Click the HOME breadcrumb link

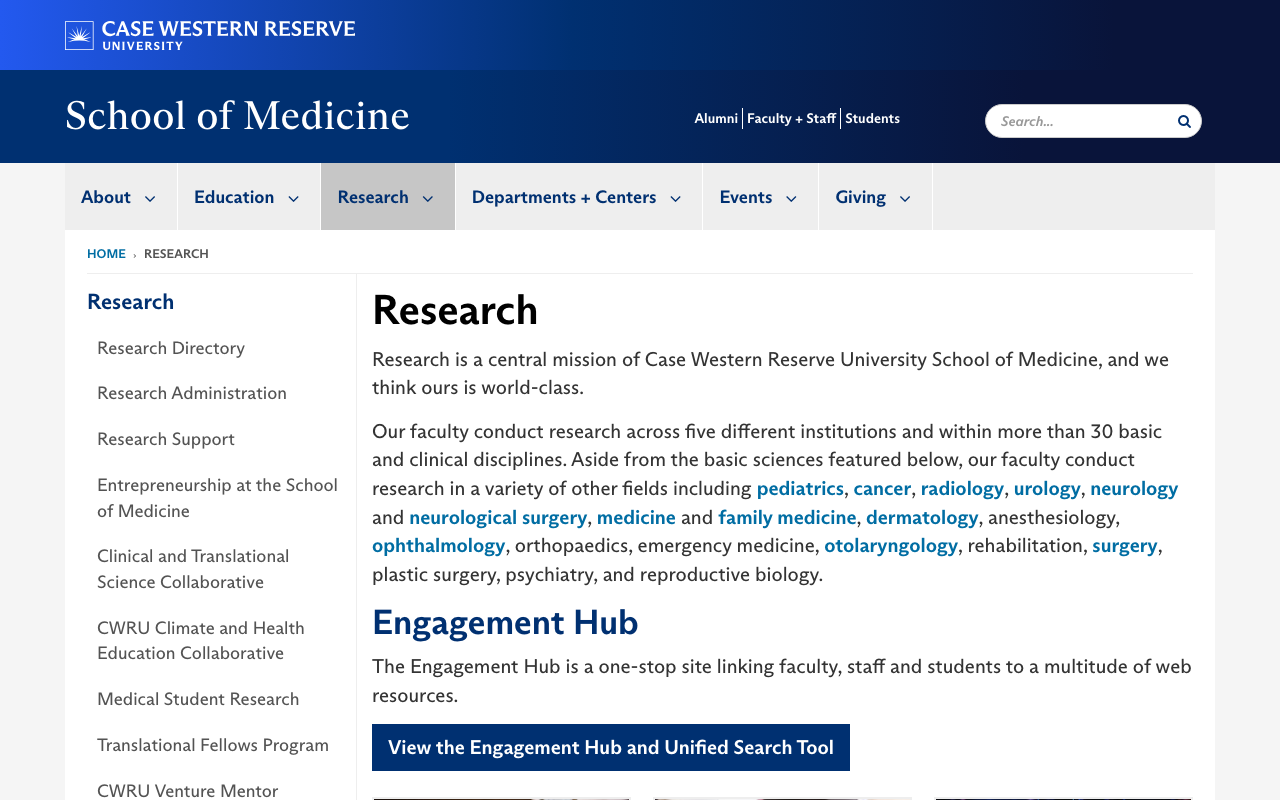pyautogui.click(x=106, y=253)
